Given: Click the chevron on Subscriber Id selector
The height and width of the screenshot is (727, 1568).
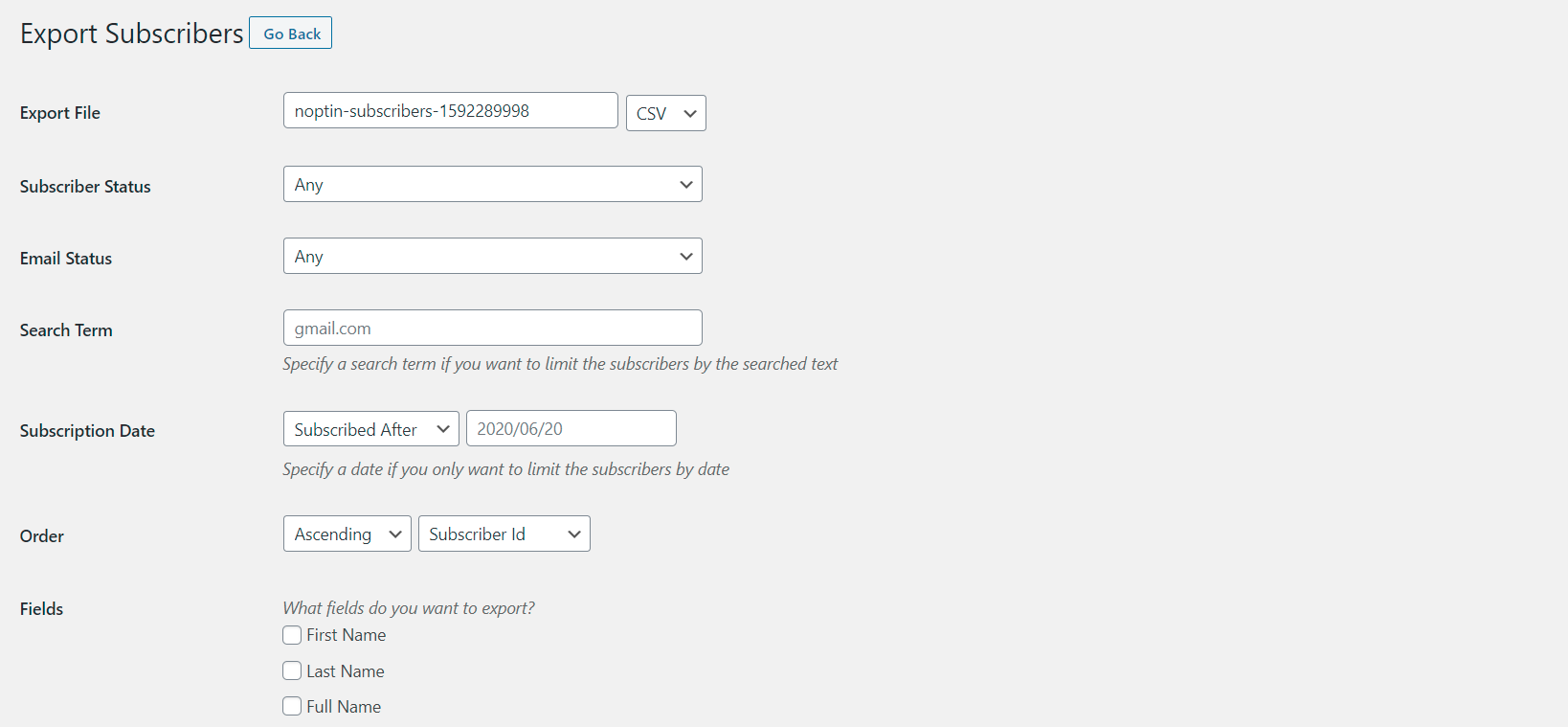Looking at the screenshot, I should click(x=573, y=534).
